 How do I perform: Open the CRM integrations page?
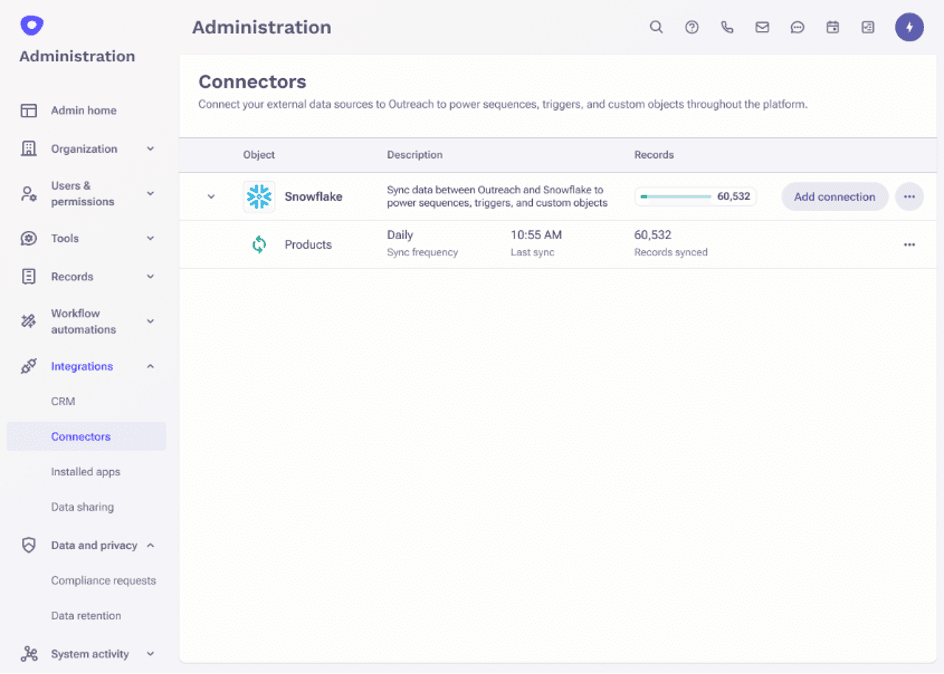tap(63, 402)
